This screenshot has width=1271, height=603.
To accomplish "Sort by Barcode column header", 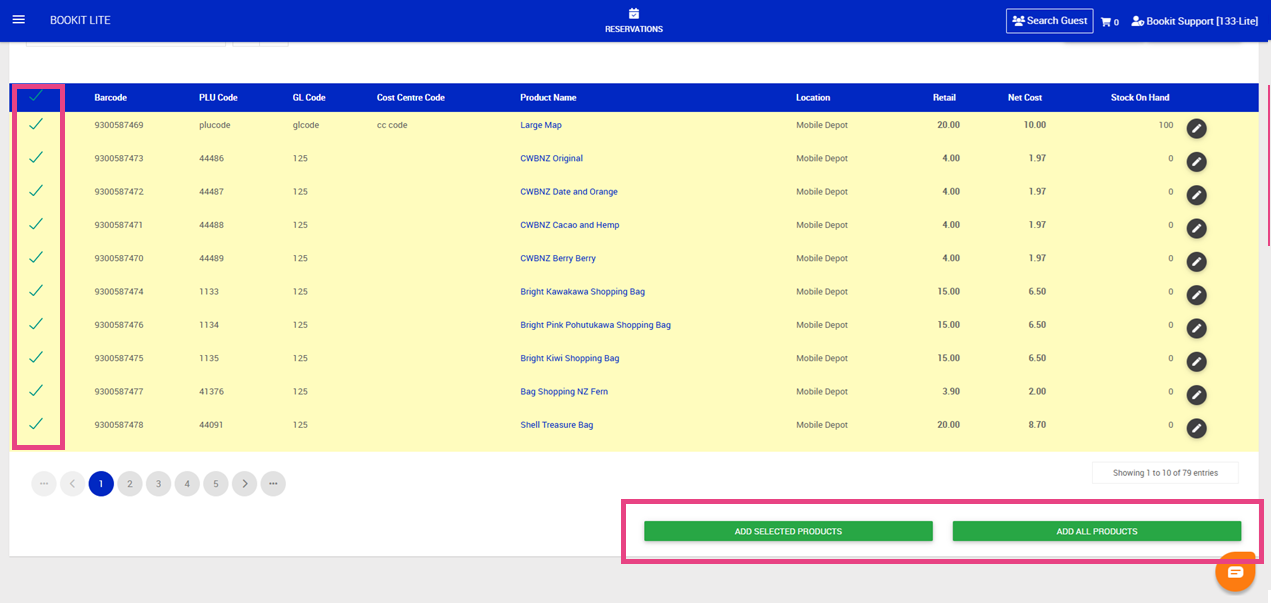I will point(111,98).
